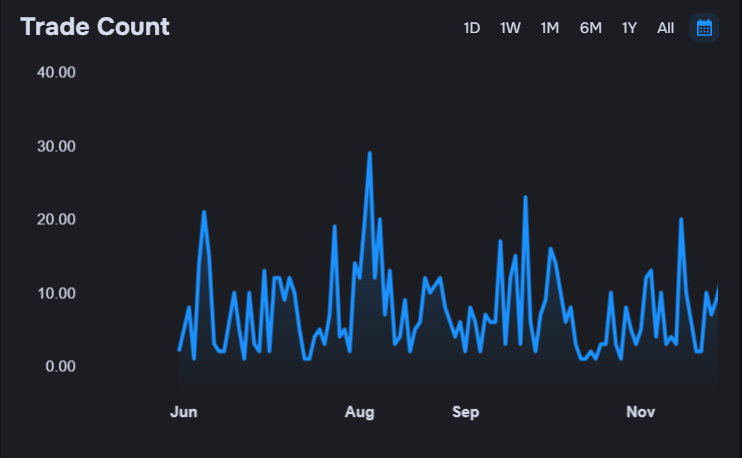The image size is (742, 458).
Task: Set chart range to 6M
Action: [591, 28]
